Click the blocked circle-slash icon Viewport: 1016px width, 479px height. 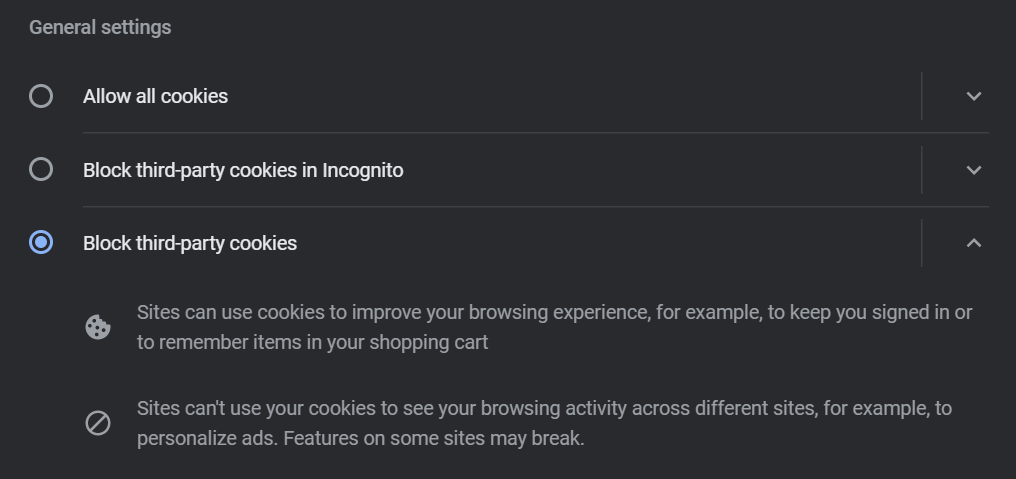click(x=98, y=423)
